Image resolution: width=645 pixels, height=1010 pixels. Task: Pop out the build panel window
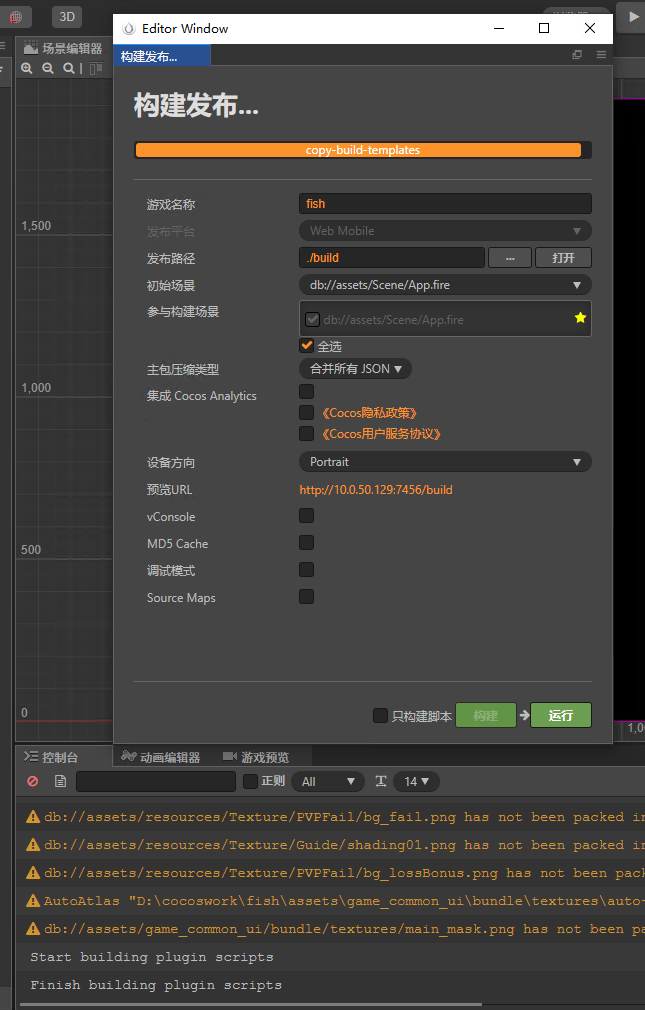coord(577,55)
